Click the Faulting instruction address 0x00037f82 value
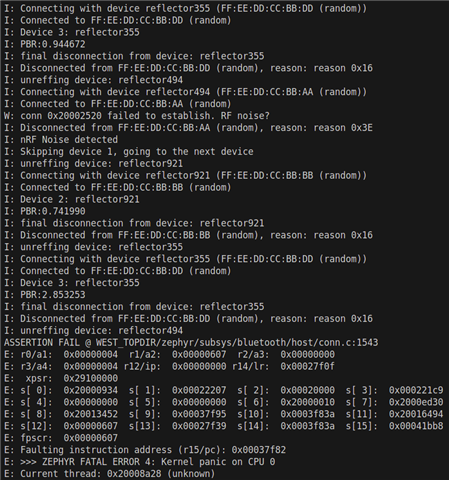The height and width of the screenshot is (480, 449). tap(259, 450)
